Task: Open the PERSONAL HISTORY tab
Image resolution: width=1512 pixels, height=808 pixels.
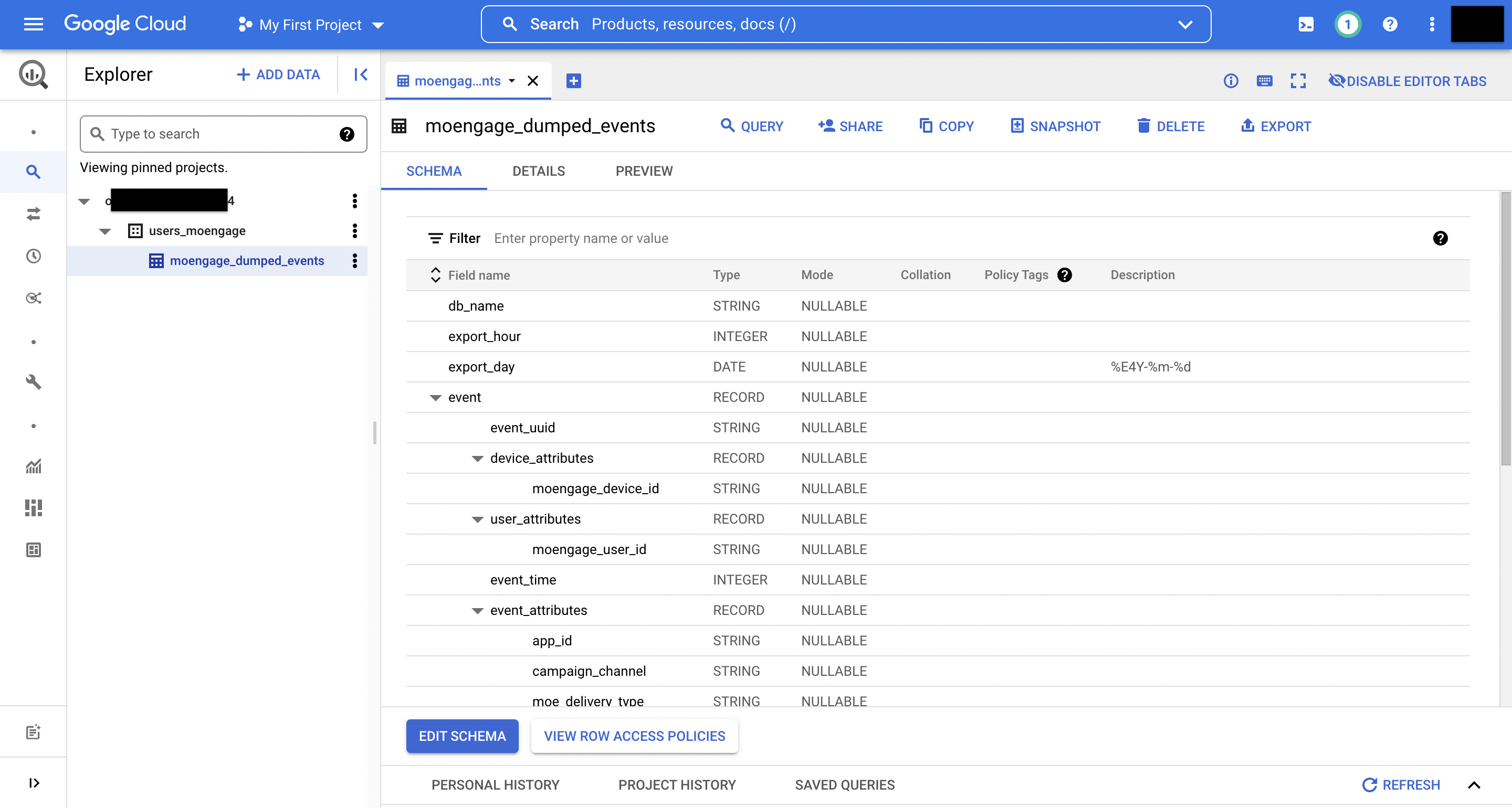Action: coord(496,784)
